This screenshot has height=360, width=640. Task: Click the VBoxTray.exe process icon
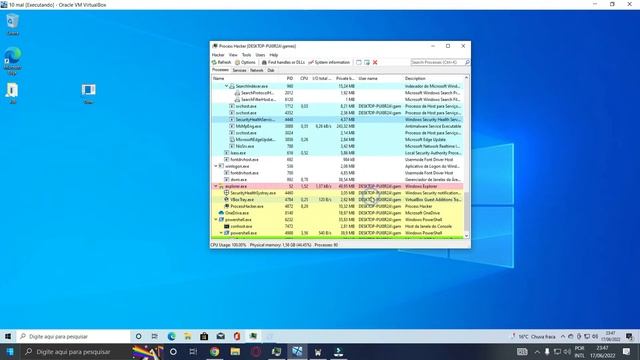[227, 200]
